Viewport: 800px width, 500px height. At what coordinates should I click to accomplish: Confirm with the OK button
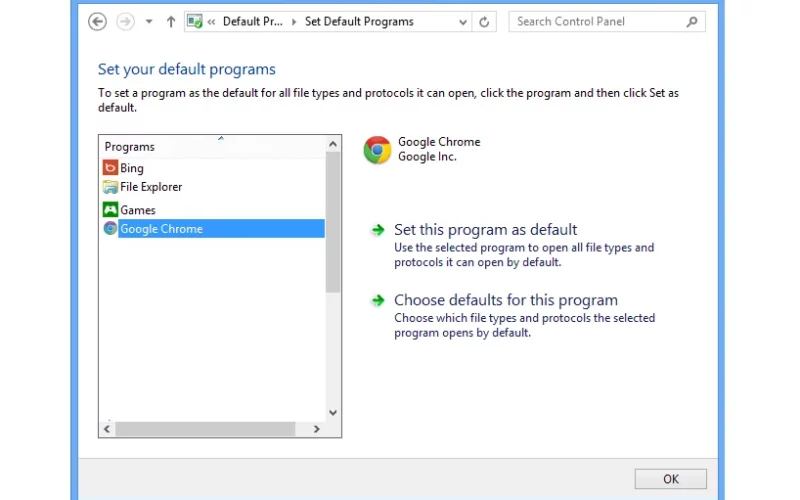670,479
